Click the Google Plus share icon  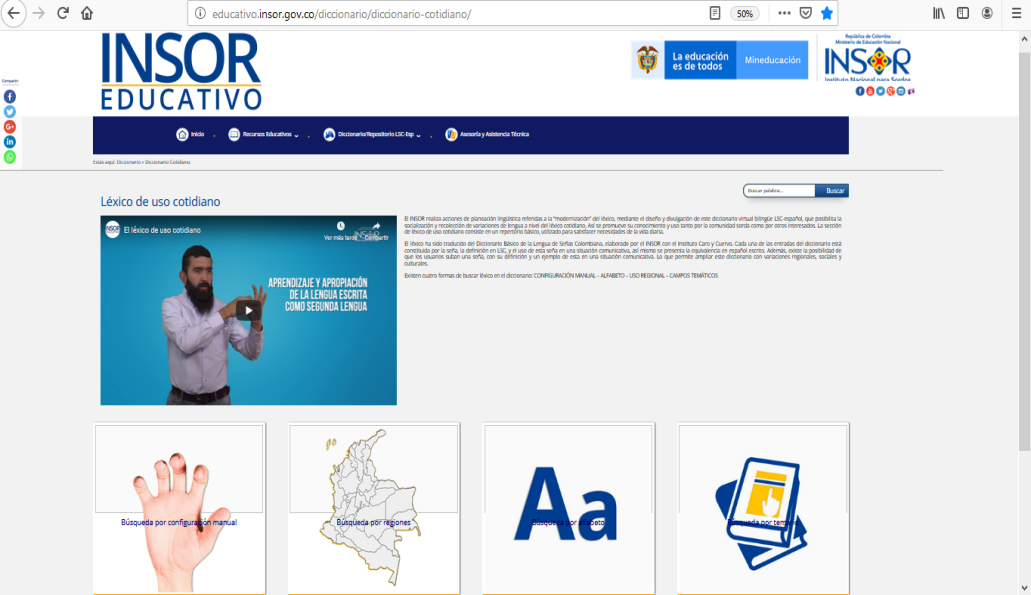10,127
